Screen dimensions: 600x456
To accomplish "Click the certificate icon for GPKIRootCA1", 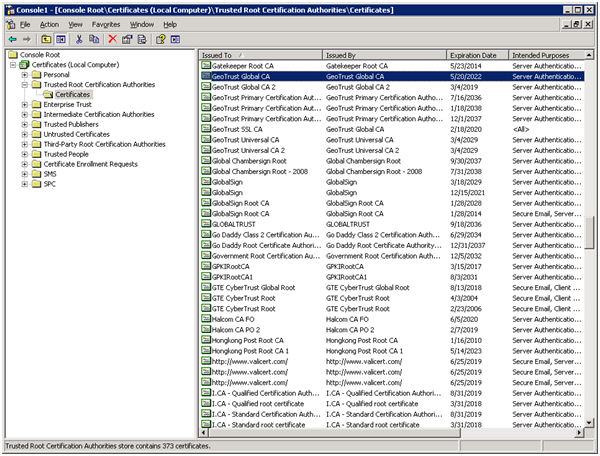I will [x=206, y=277].
